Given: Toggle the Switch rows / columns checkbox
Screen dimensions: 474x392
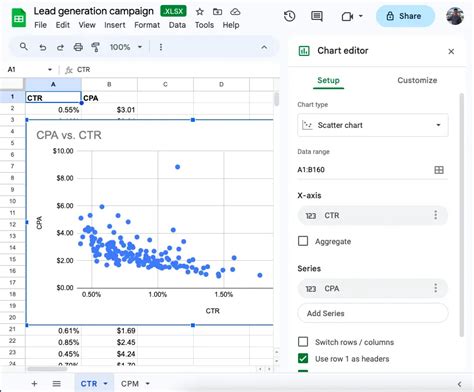Looking at the screenshot, I should point(303,342).
